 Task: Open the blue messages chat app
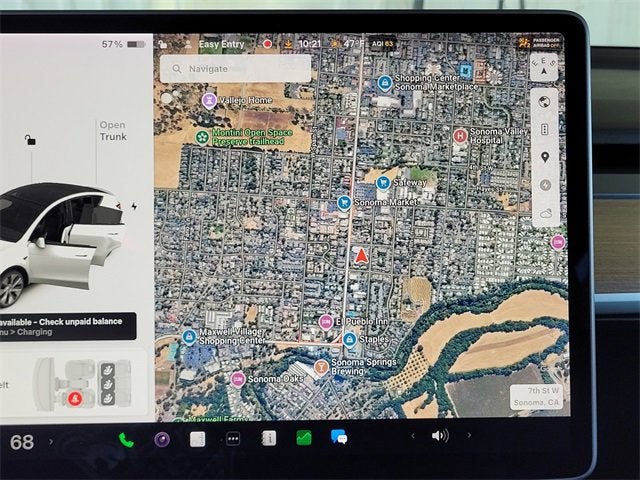coord(339,437)
